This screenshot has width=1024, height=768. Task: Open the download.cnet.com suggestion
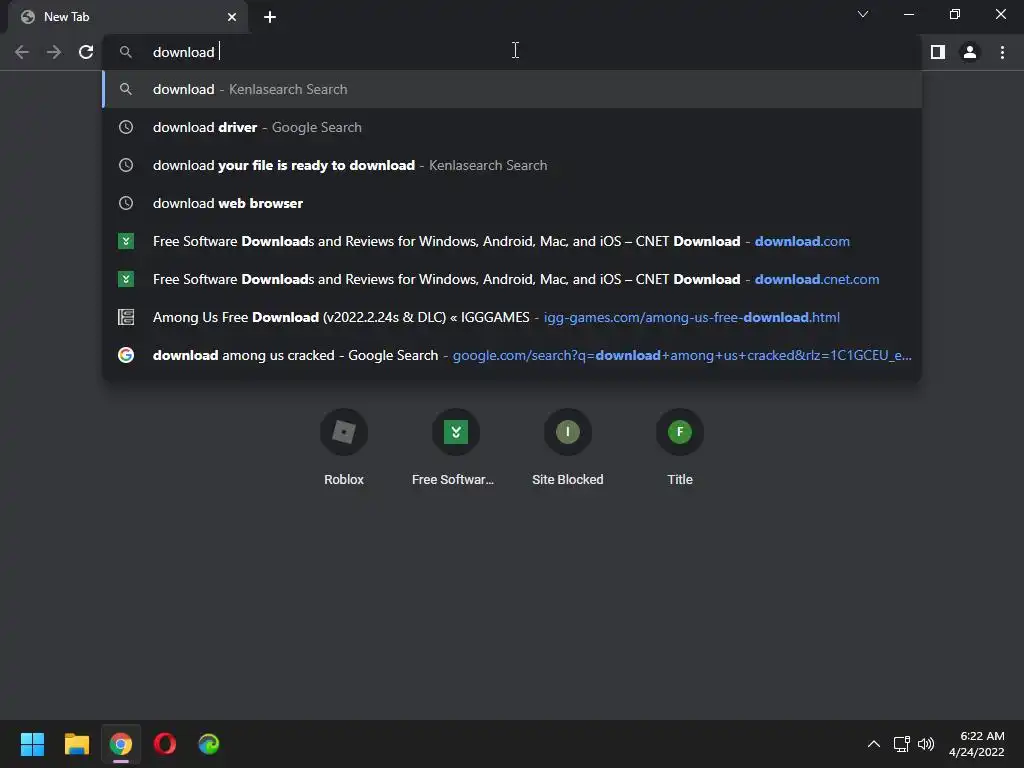tap(513, 279)
